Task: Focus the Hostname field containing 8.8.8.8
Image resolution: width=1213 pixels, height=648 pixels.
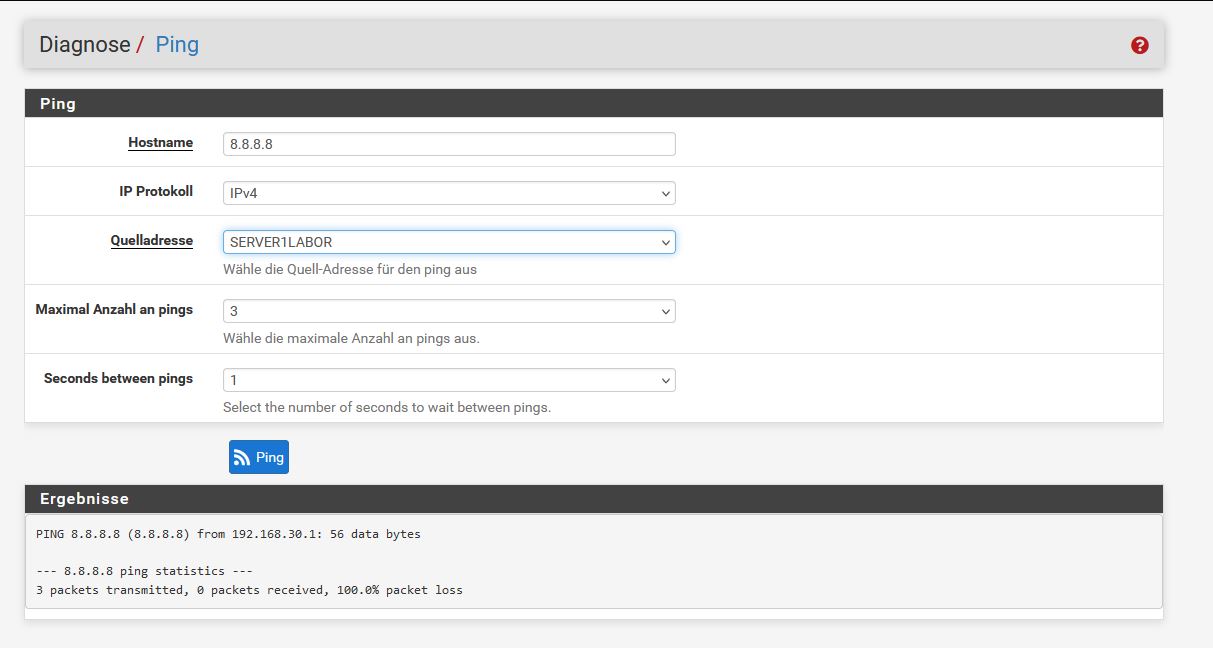Action: [449, 144]
